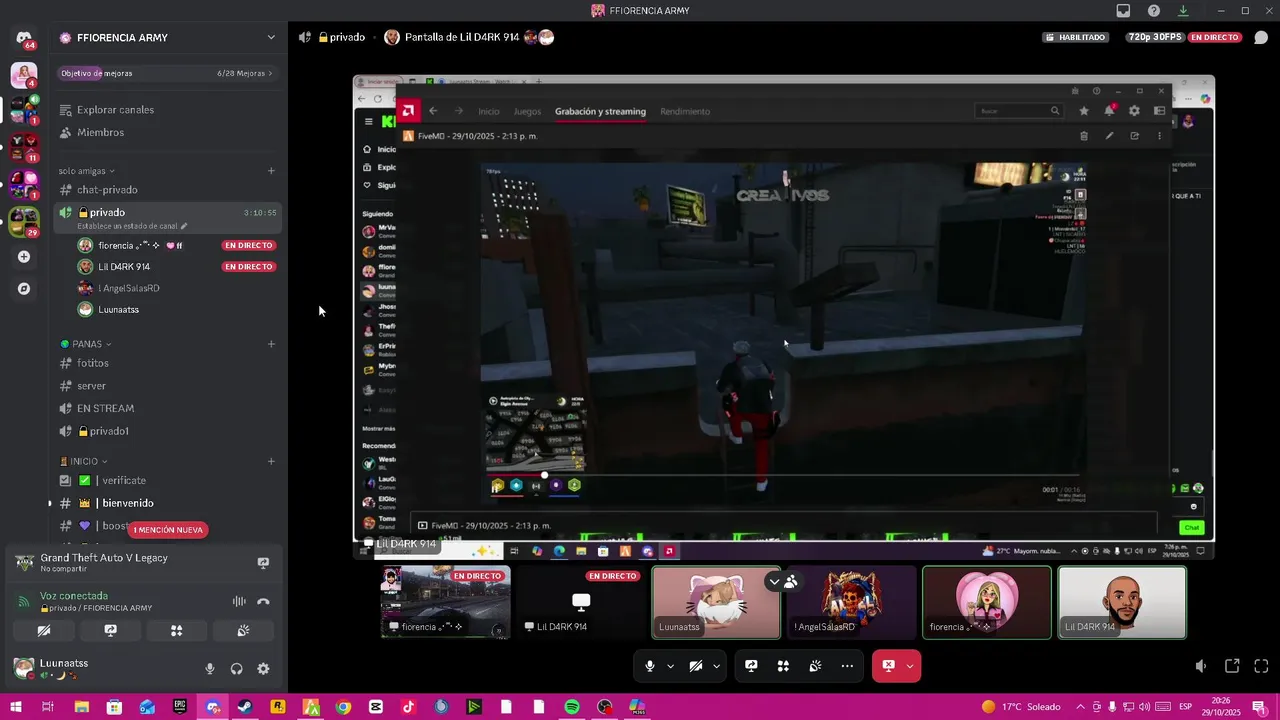Collapse the INICIO category
Screen dimensions: 1280x720
pyautogui.click(x=84, y=461)
